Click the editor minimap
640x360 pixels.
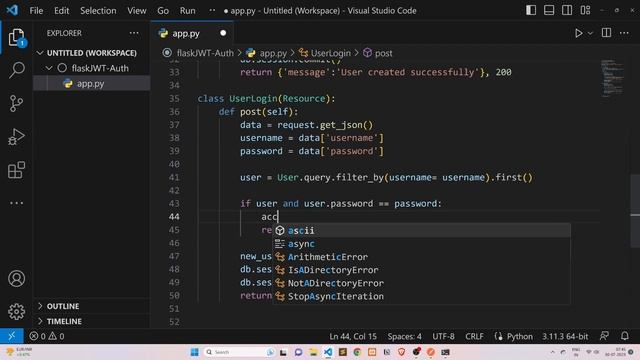612,79
